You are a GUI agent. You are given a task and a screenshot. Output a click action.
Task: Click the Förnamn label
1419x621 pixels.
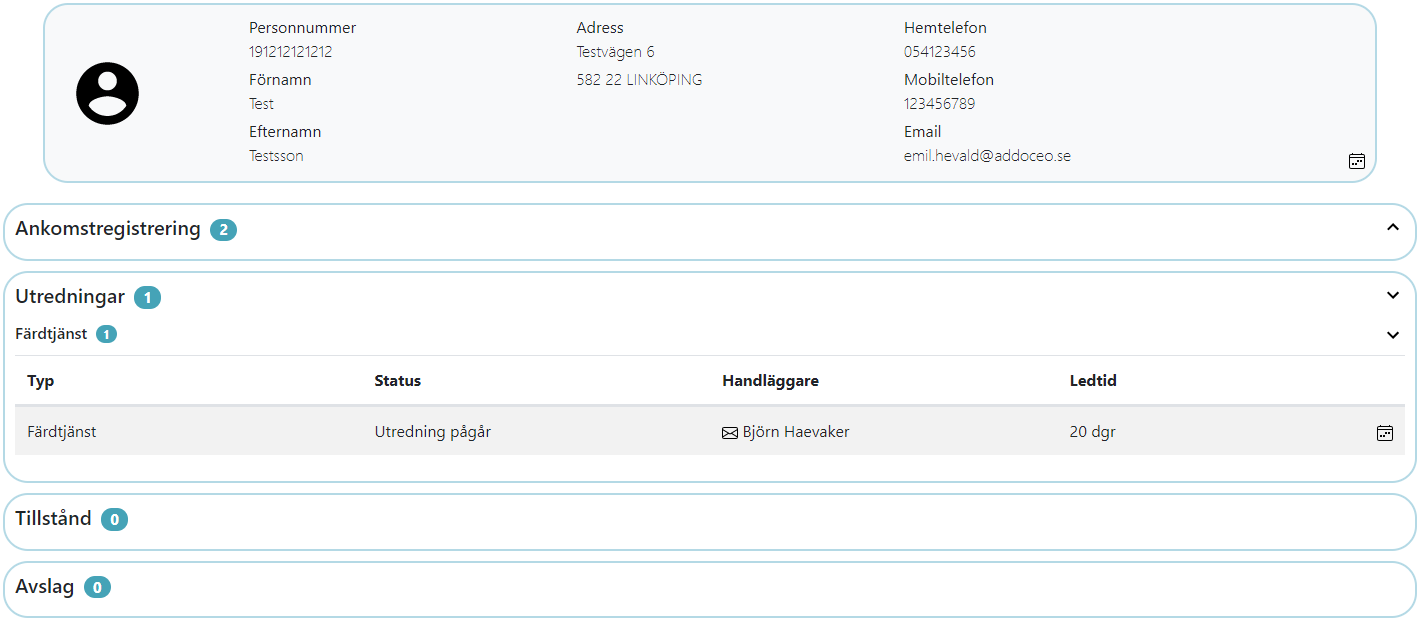[280, 80]
